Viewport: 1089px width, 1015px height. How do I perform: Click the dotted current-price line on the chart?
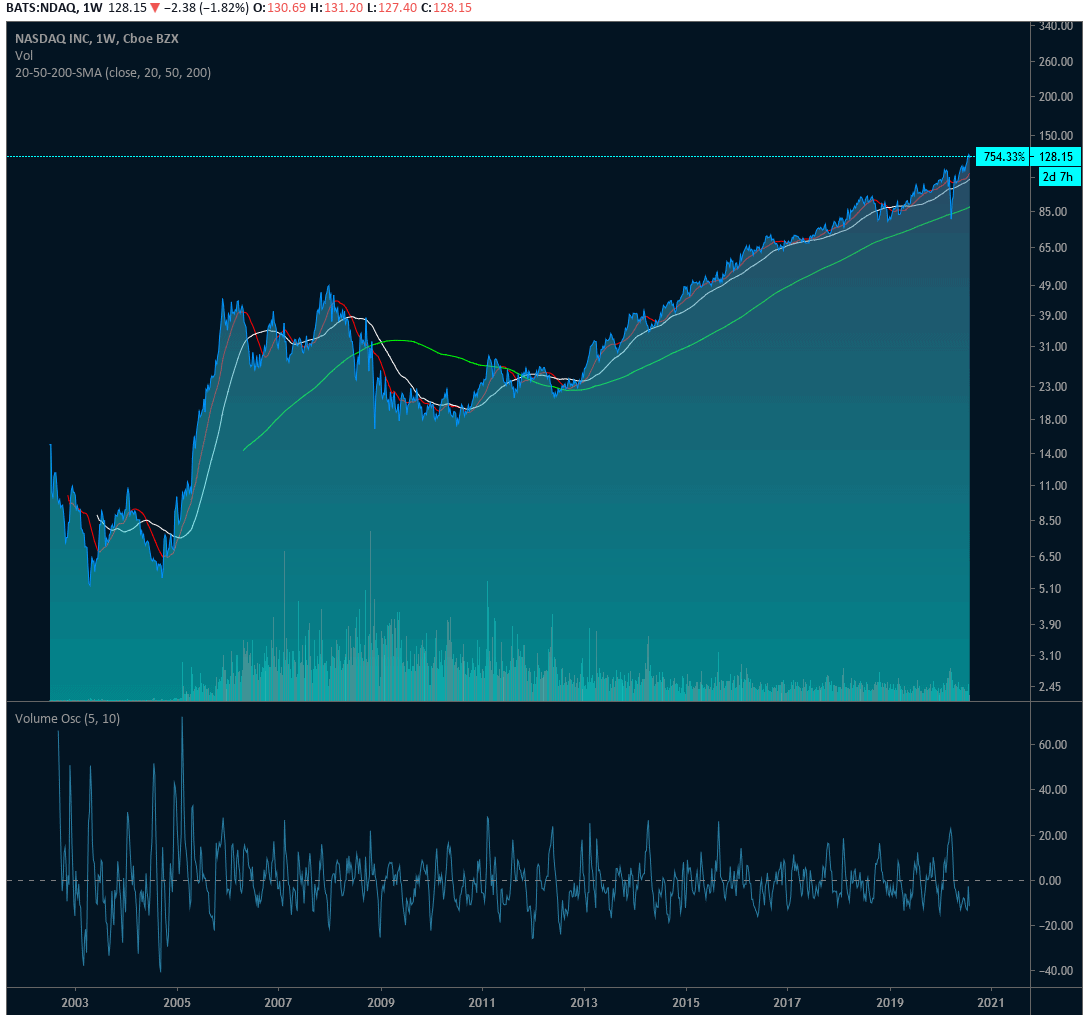(x=500, y=156)
